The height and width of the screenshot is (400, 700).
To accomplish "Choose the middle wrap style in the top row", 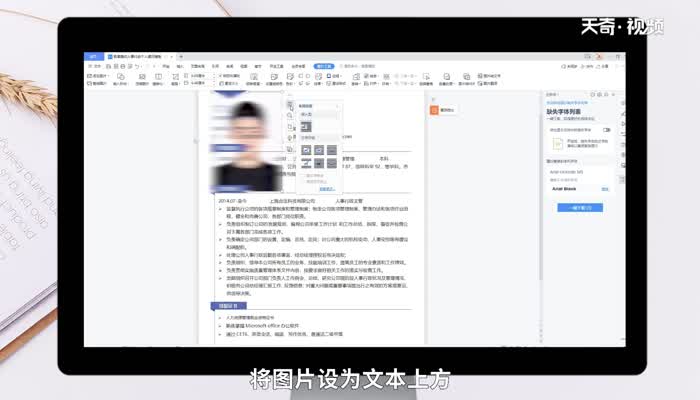I will click(319, 150).
